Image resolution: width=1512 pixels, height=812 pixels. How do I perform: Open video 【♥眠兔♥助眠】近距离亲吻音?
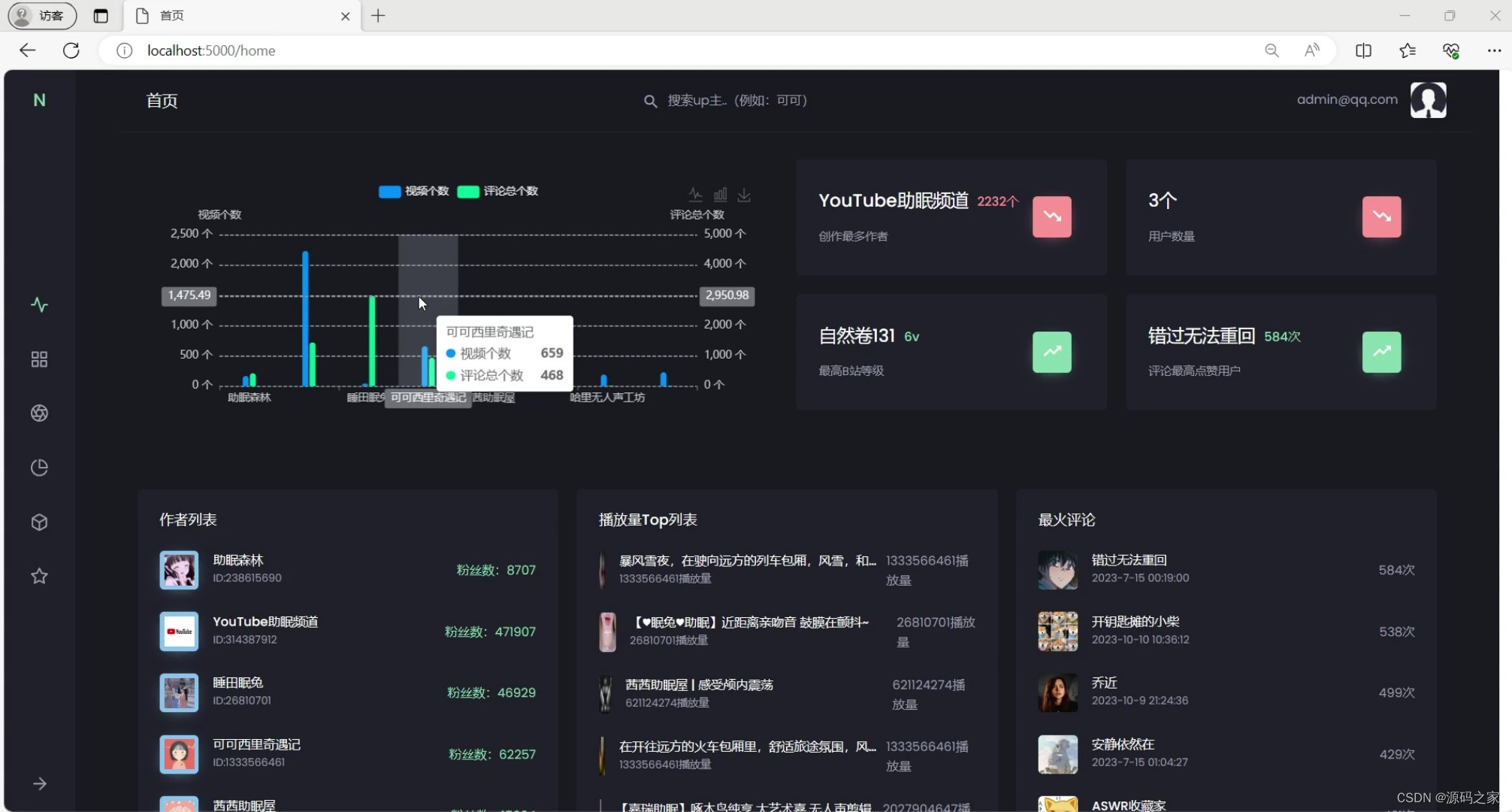pyautogui.click(x=749, y=622)
